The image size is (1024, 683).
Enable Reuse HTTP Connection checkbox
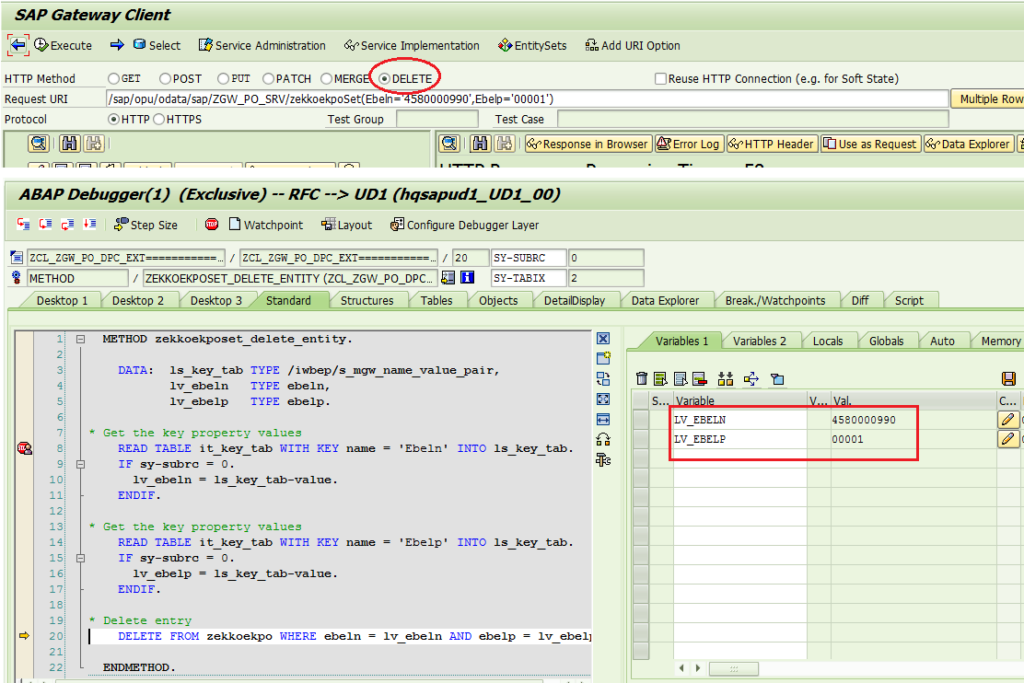tap(661, 78)
